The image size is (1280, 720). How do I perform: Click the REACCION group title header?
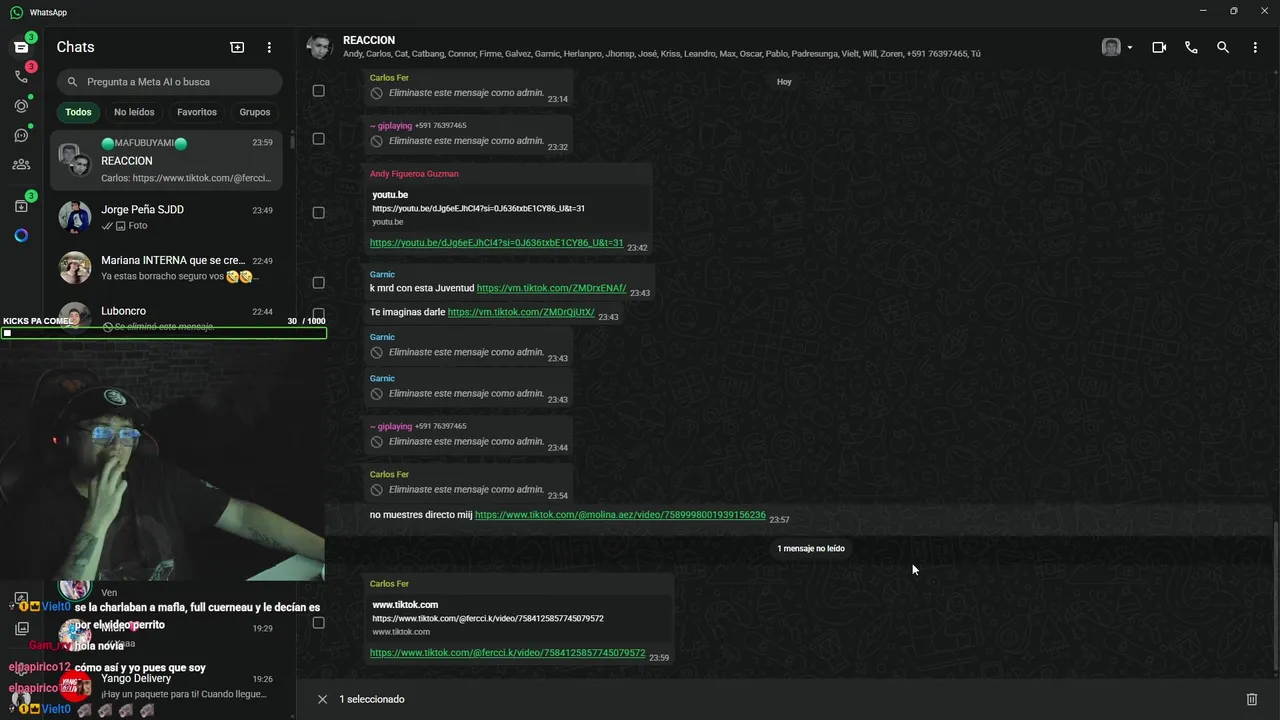(x=369, y=40)
